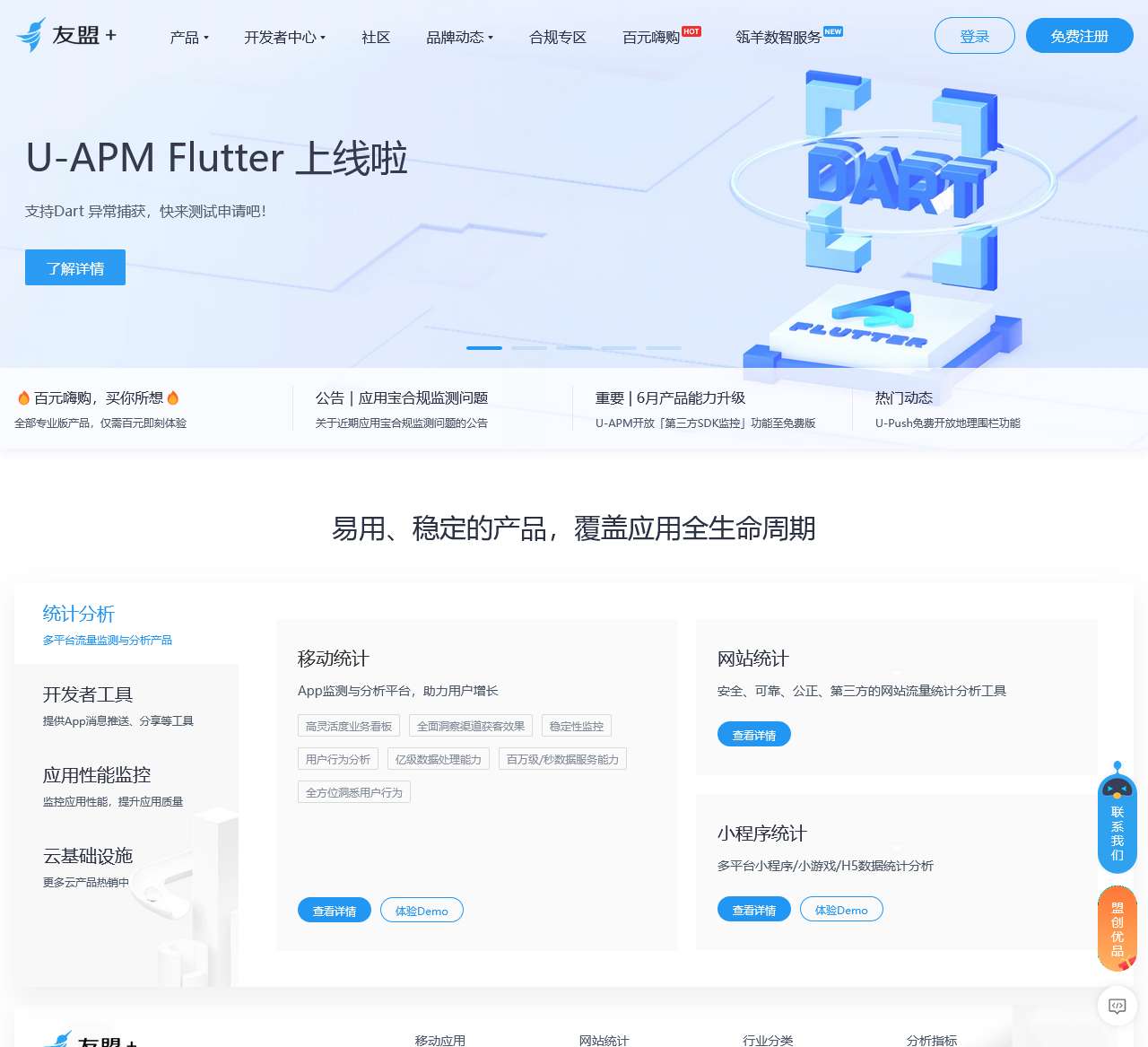Click the 稳定性监控 tag
The width and height of the screenshot is (1148, 1047).
(577, 726)
